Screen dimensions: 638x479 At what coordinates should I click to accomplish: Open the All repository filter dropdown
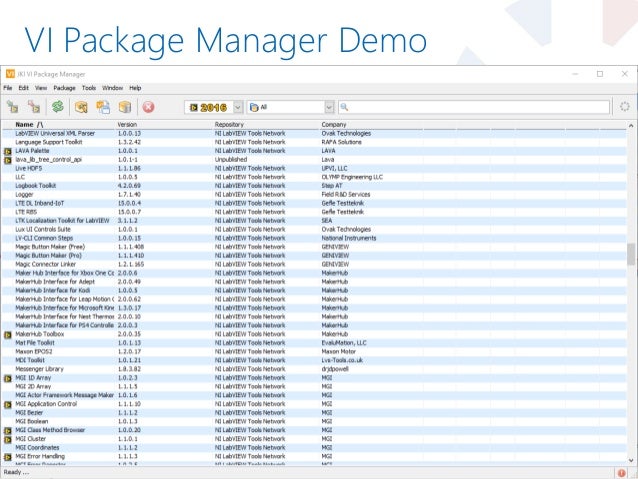coord(329,107)
